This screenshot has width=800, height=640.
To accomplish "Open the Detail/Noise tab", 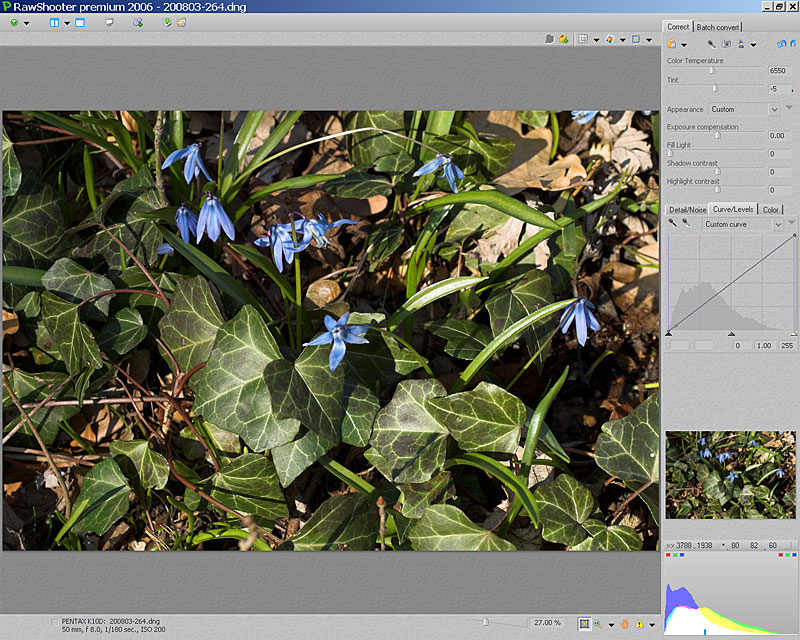I will pyautogui.click(x=687, y=209).
